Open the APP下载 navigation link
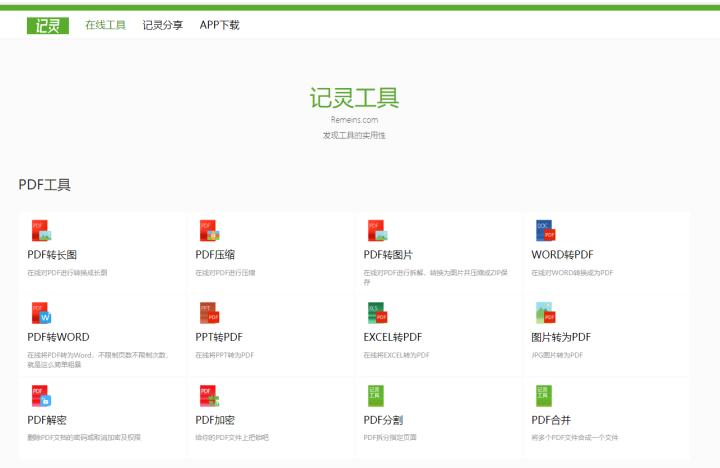This screenshot has width=720, height=468. click(219, 25)
